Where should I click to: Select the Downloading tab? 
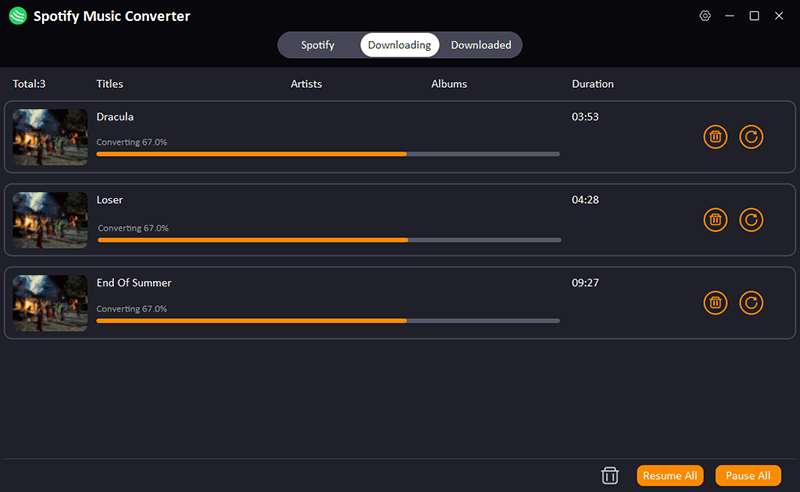[399, 45]
